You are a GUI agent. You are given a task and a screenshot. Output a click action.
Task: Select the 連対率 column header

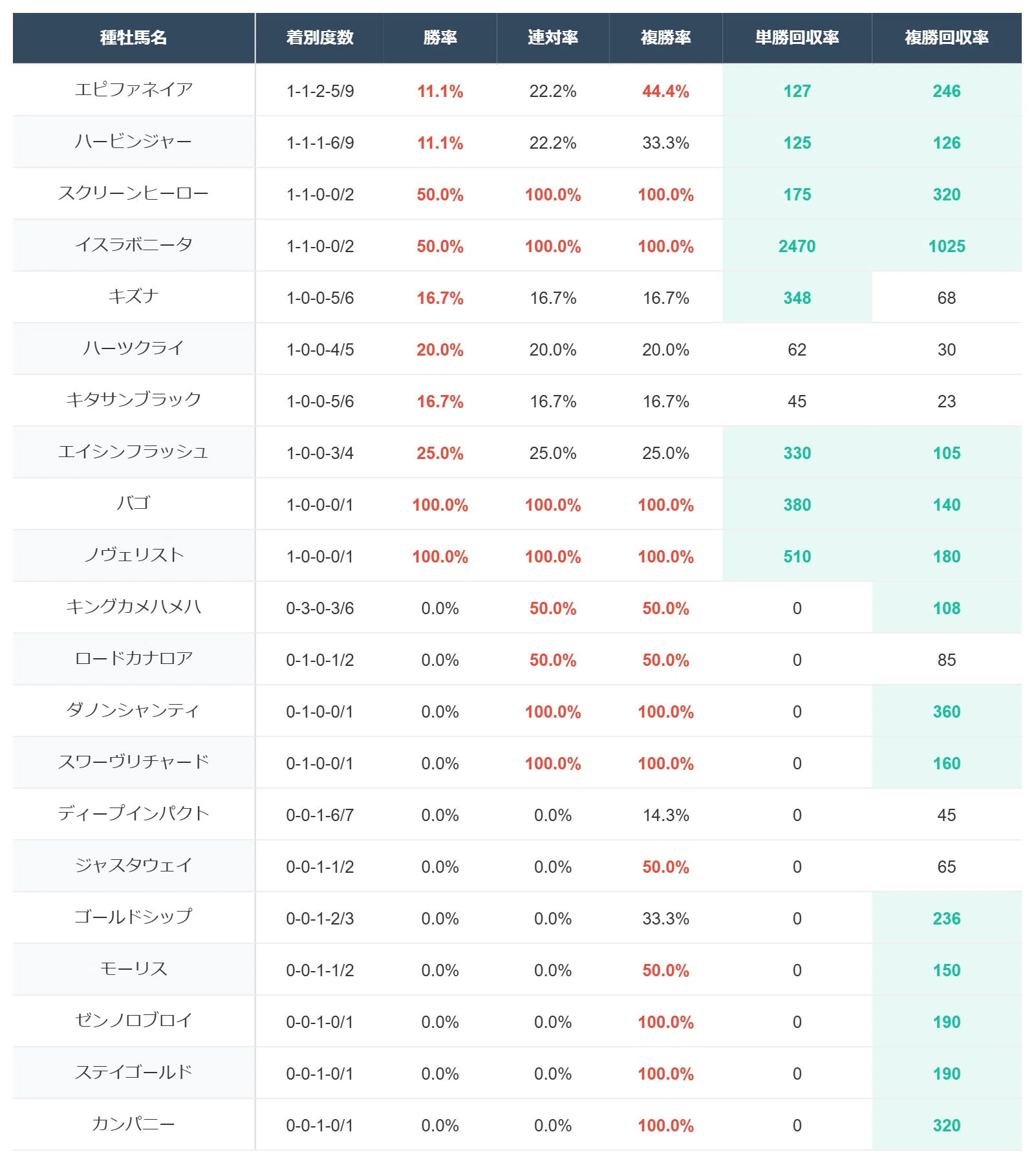(x=552, y=37)
